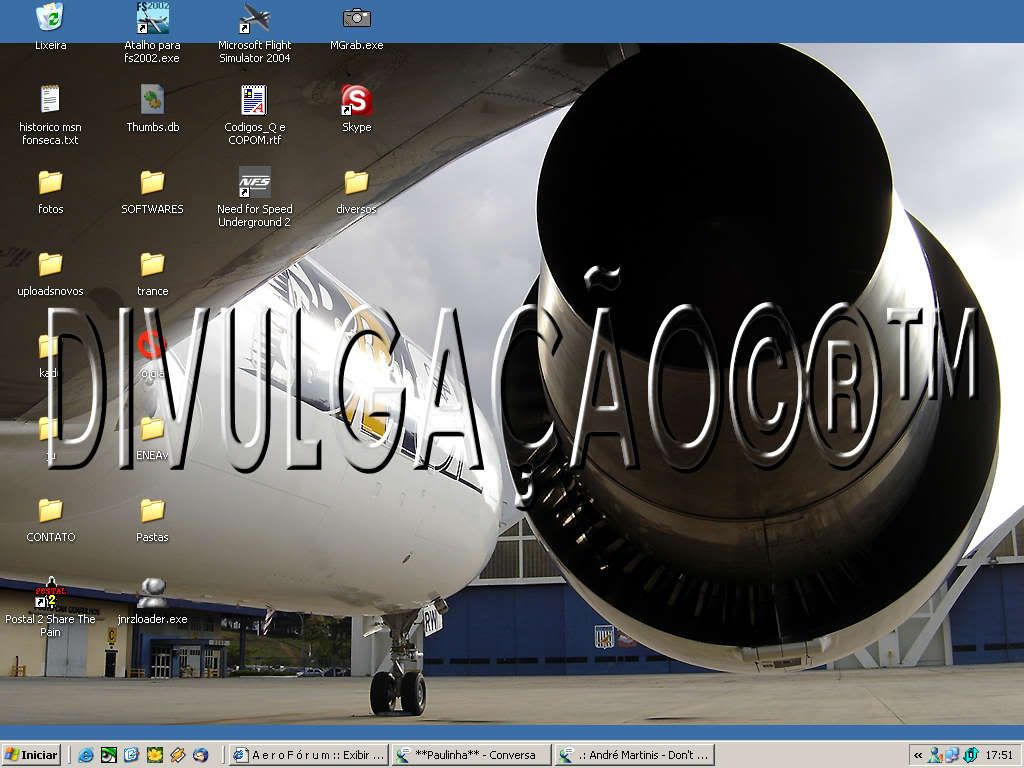1024x768 pixels.
Task: Launch Postal 2 Share The Pain shortcut
Action: pos(50,593)
